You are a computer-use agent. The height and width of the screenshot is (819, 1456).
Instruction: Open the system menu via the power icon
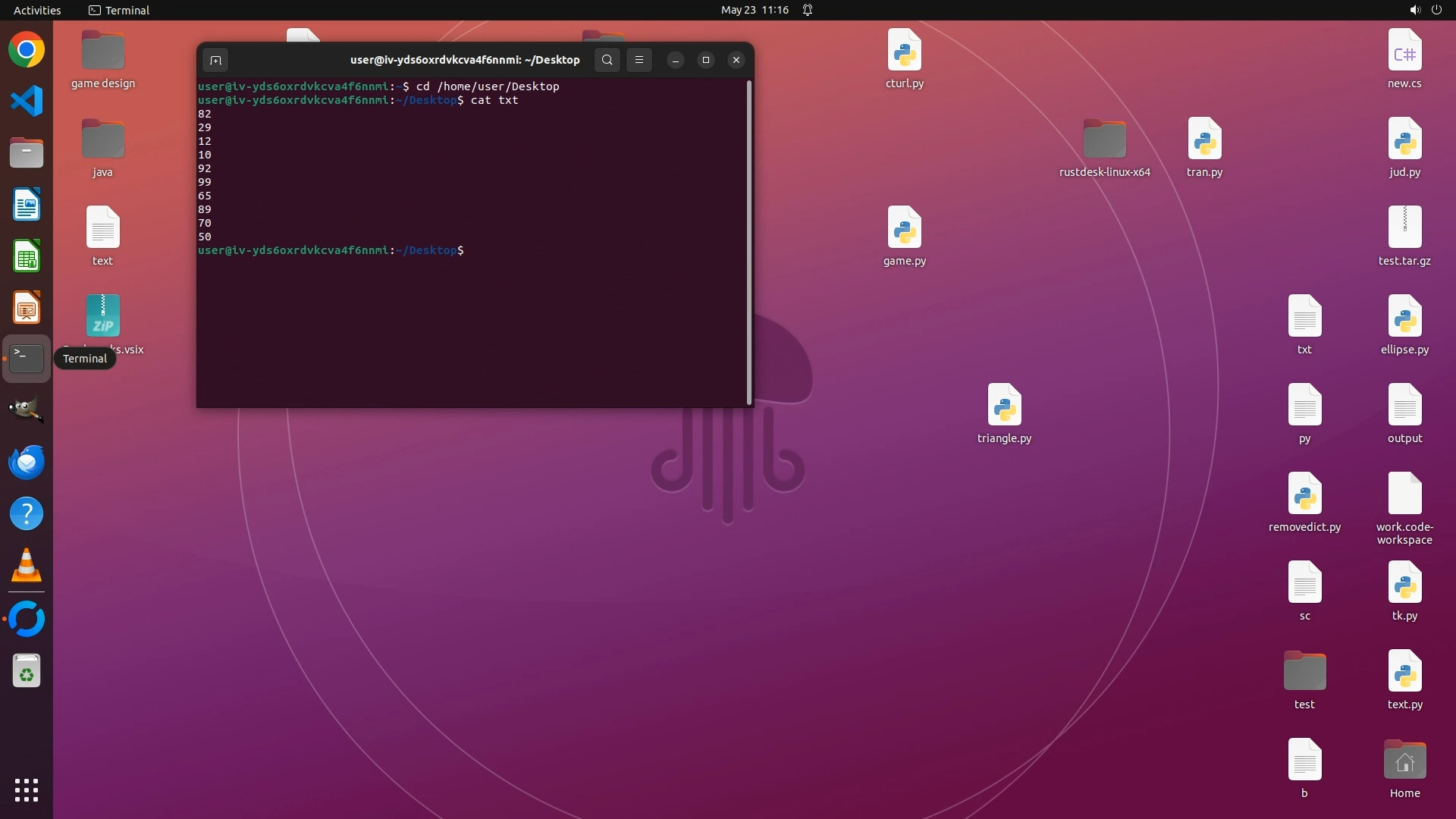[x=1436, y=10]
